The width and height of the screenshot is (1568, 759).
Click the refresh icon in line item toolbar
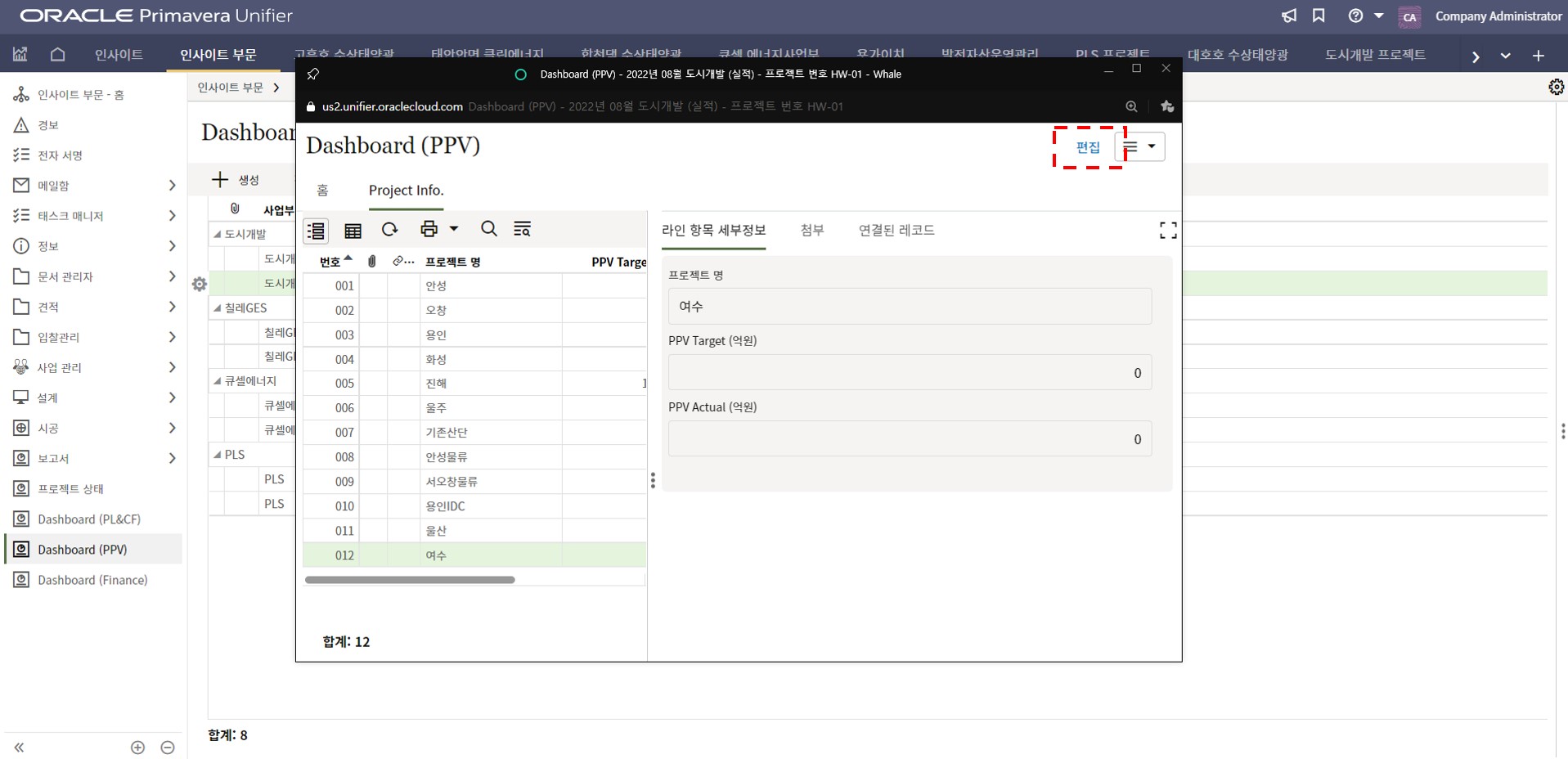389,230
